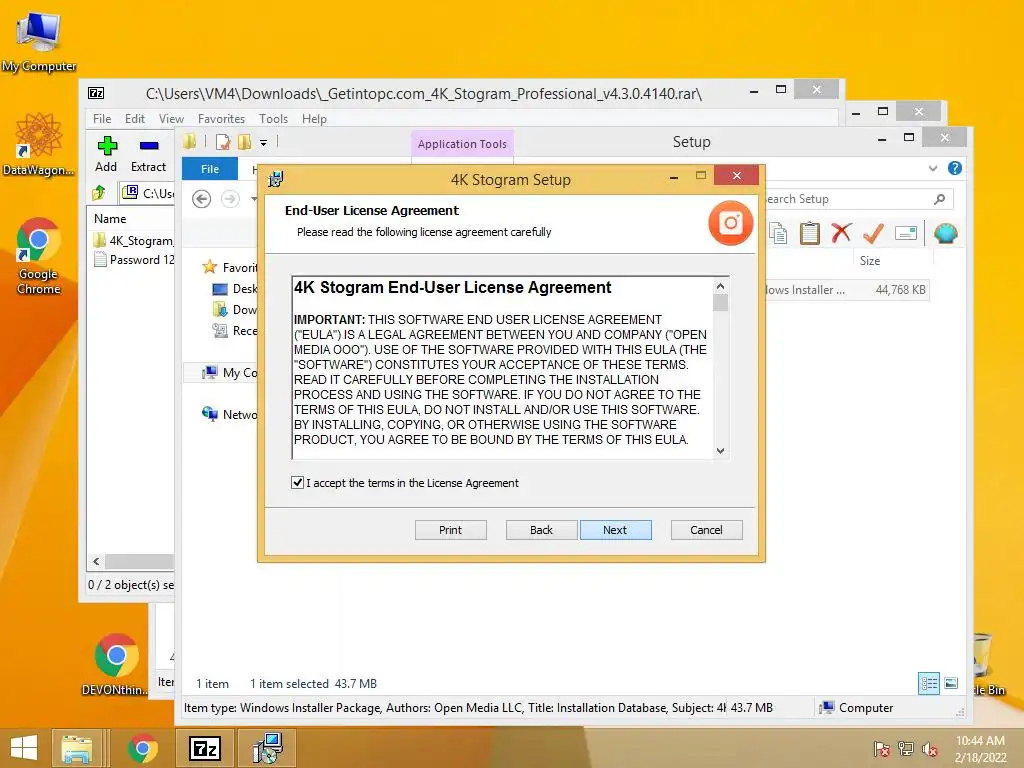
Task: Switch Explorer to large icons view
Action: click(x=951, y=684)
